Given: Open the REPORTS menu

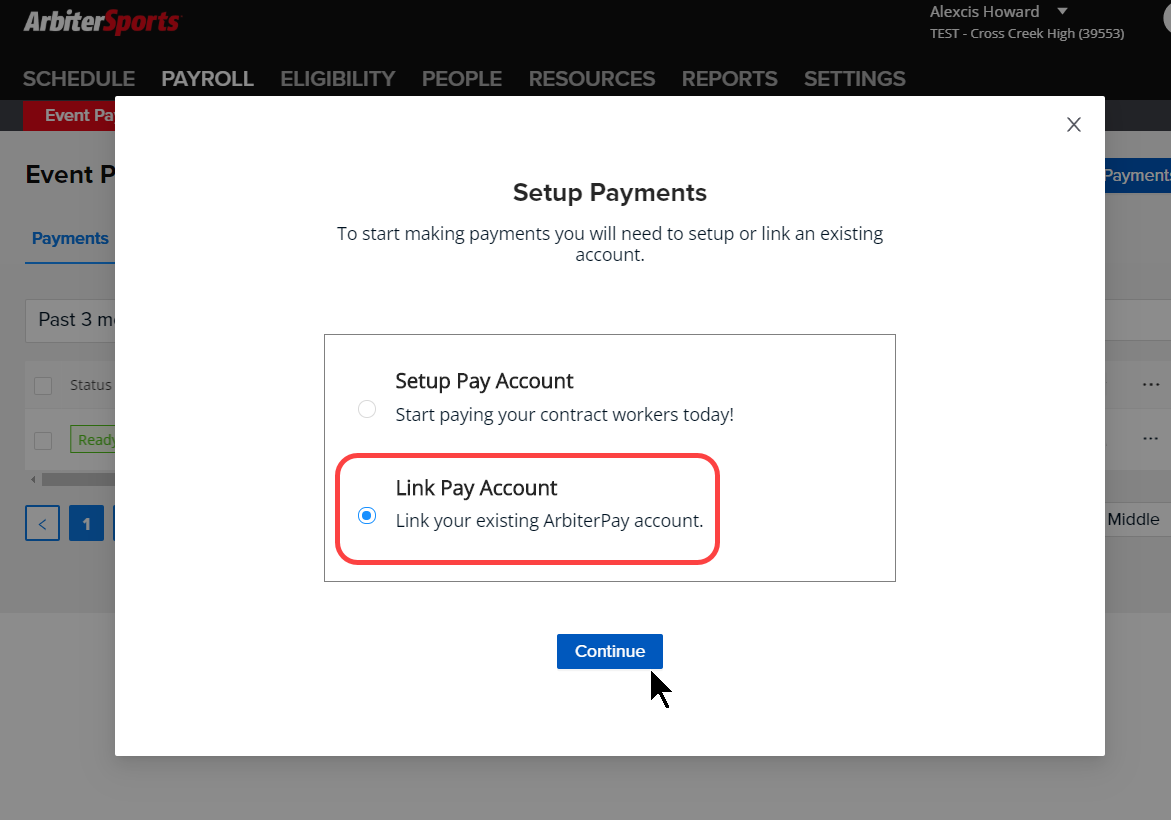Looking at the screenshot, I should coord(730,79).
